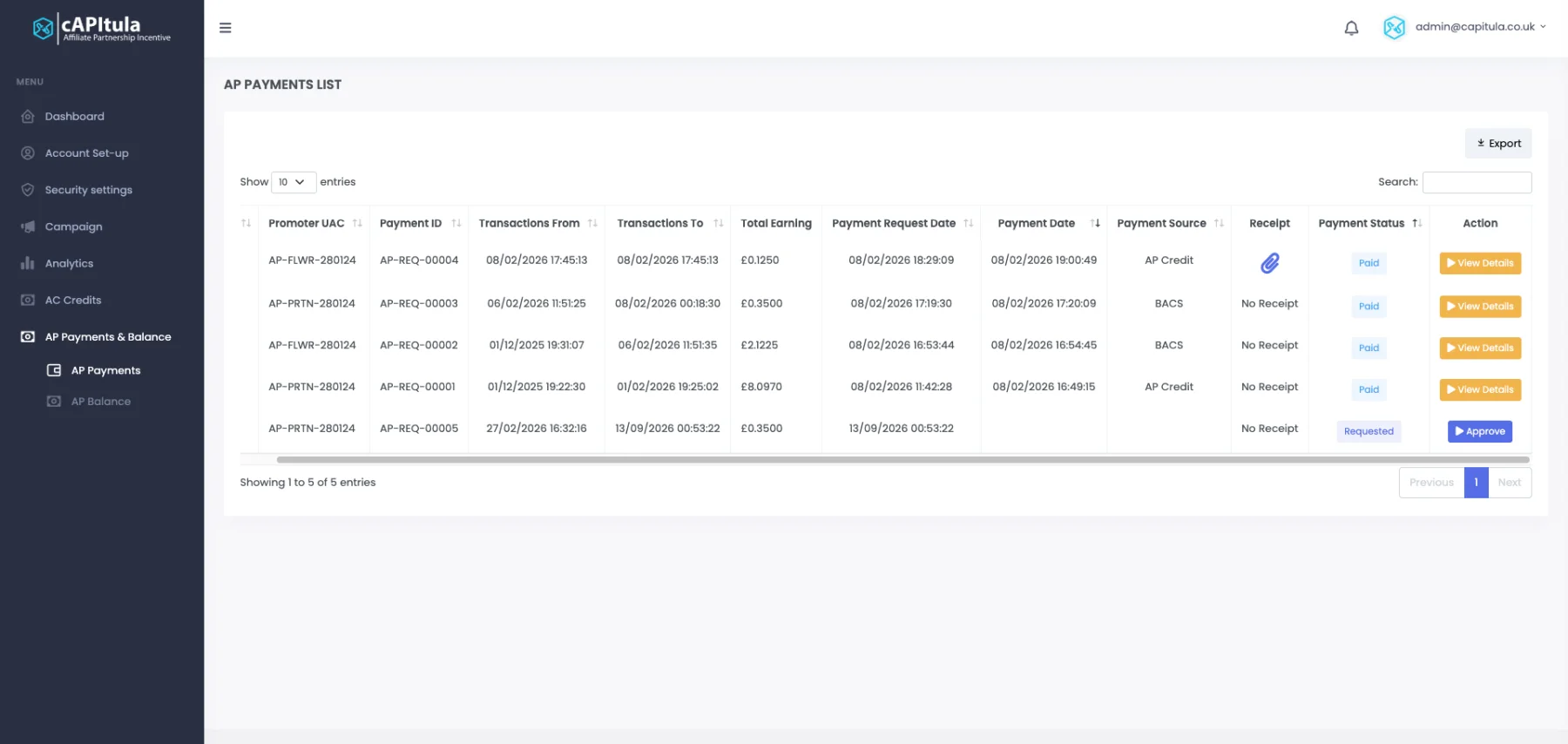Click the AP Payments & Balance icon
Viewport: 1568px width, 744px height.
(x=28, y=336)
